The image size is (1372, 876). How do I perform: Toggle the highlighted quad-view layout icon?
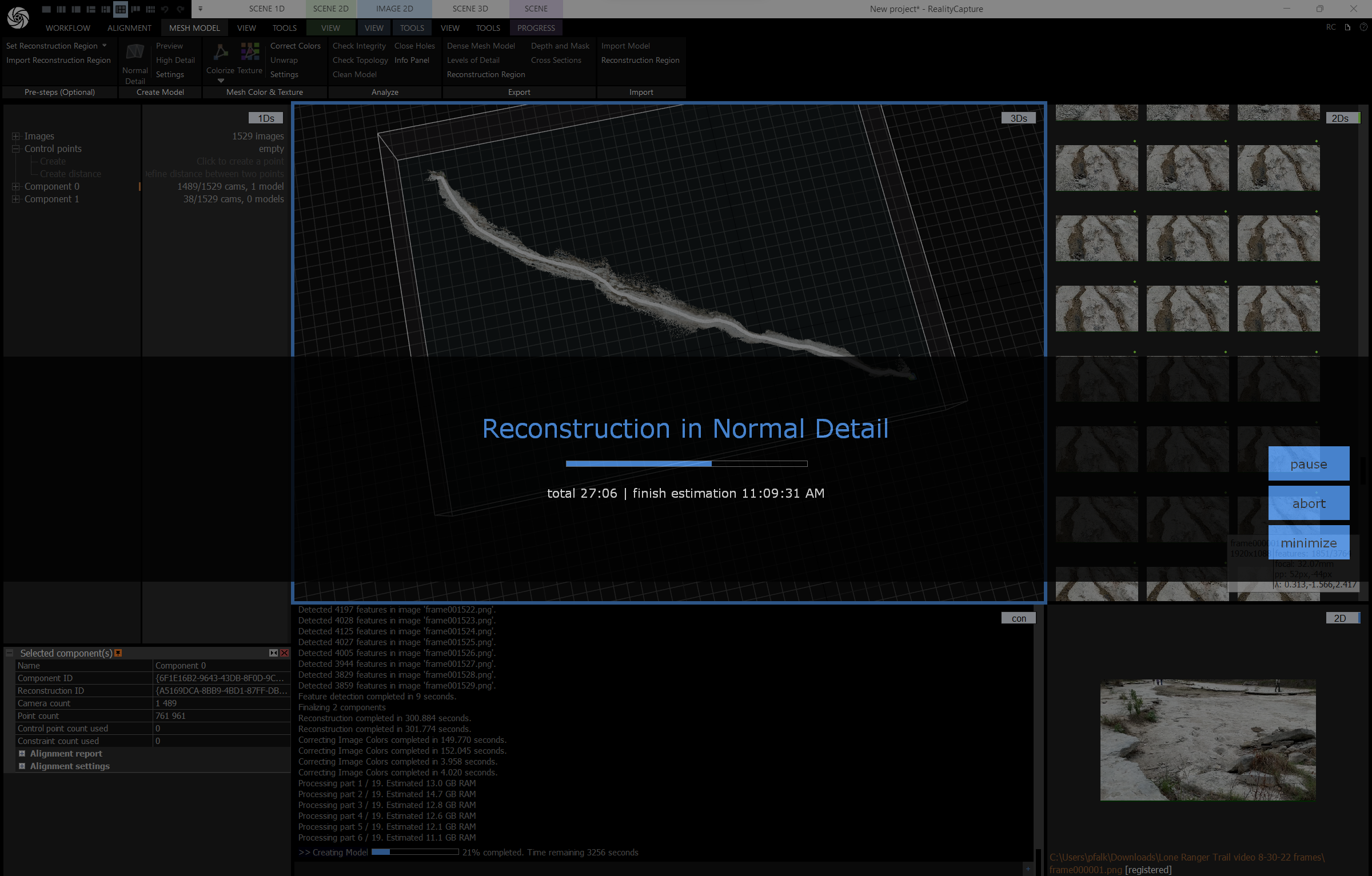click(x=119, y=9)
